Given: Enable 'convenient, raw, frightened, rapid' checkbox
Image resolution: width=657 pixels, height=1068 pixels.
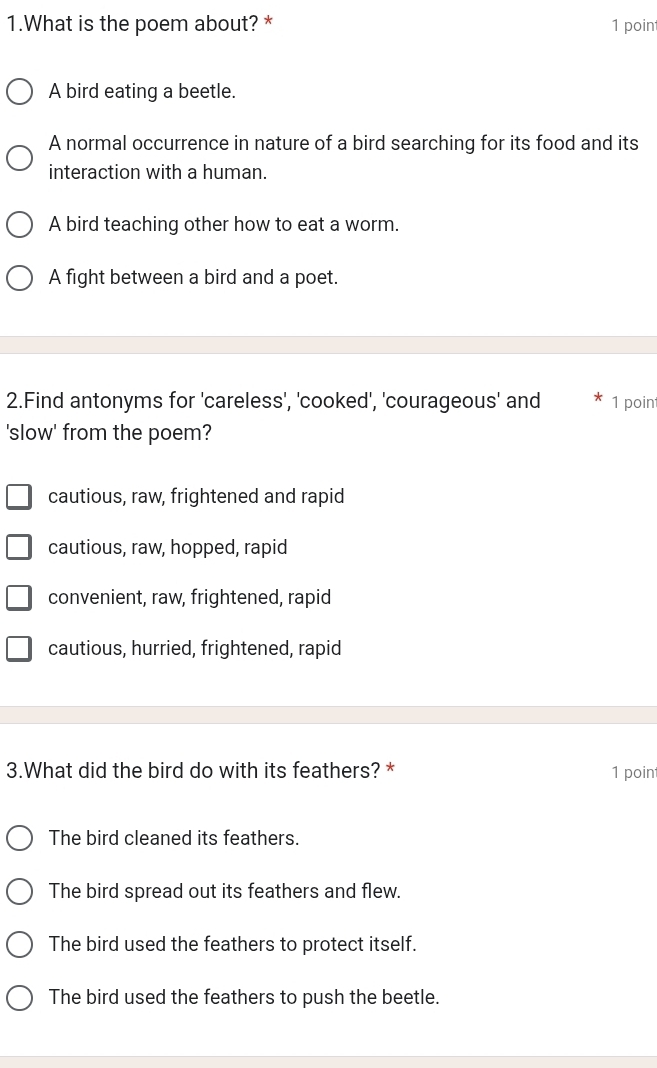Looking at the screenshot, I should (19, 598).
